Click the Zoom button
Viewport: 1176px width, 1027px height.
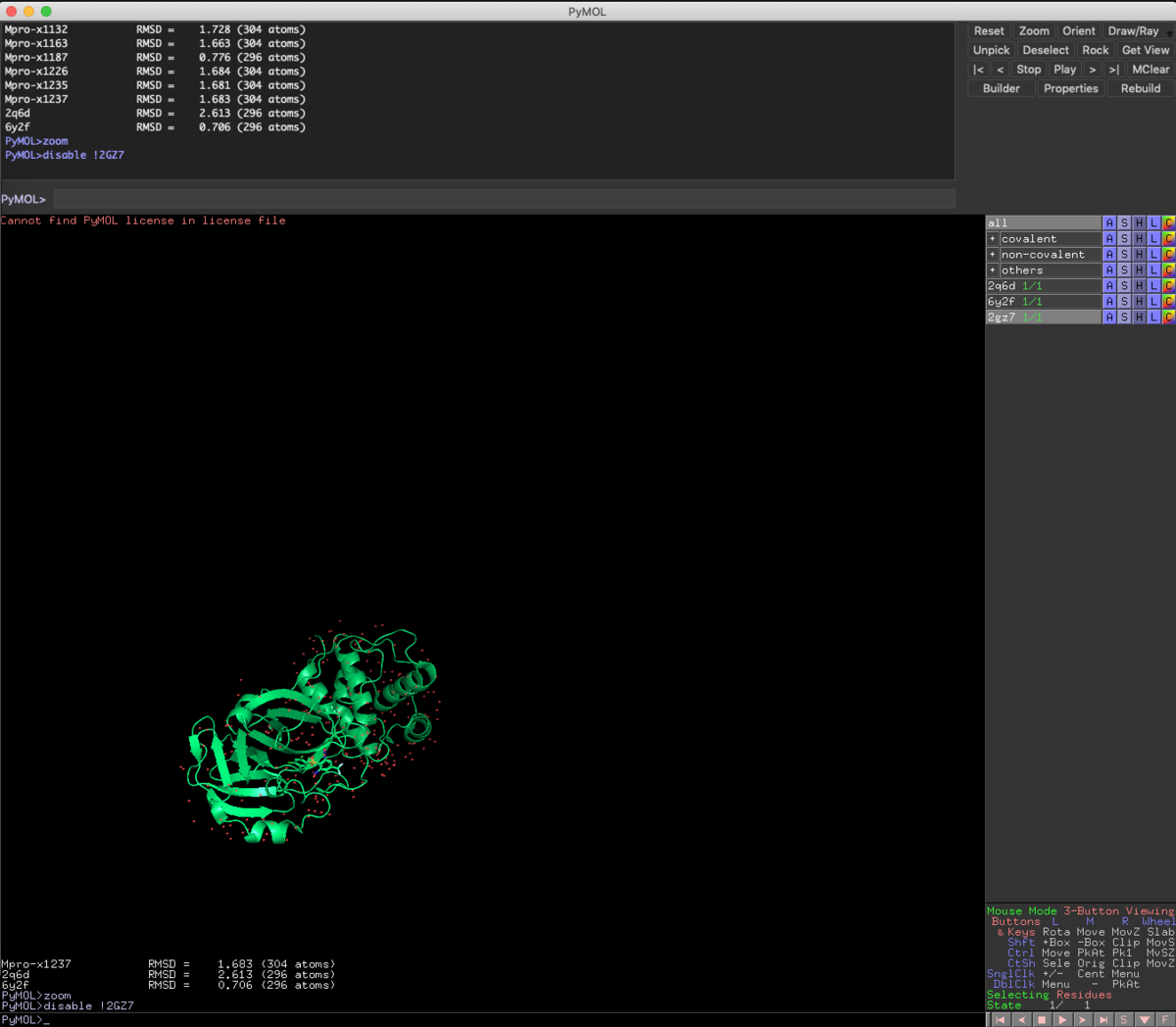[1034, 31]
